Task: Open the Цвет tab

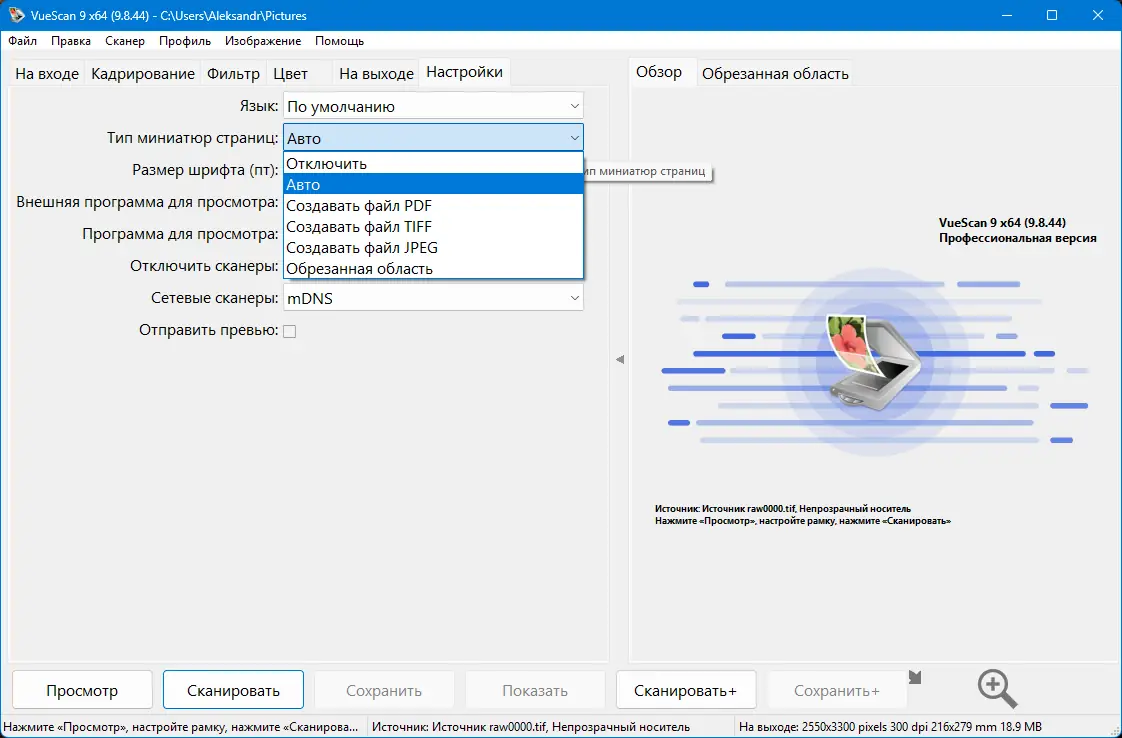Action: [291, 72]
